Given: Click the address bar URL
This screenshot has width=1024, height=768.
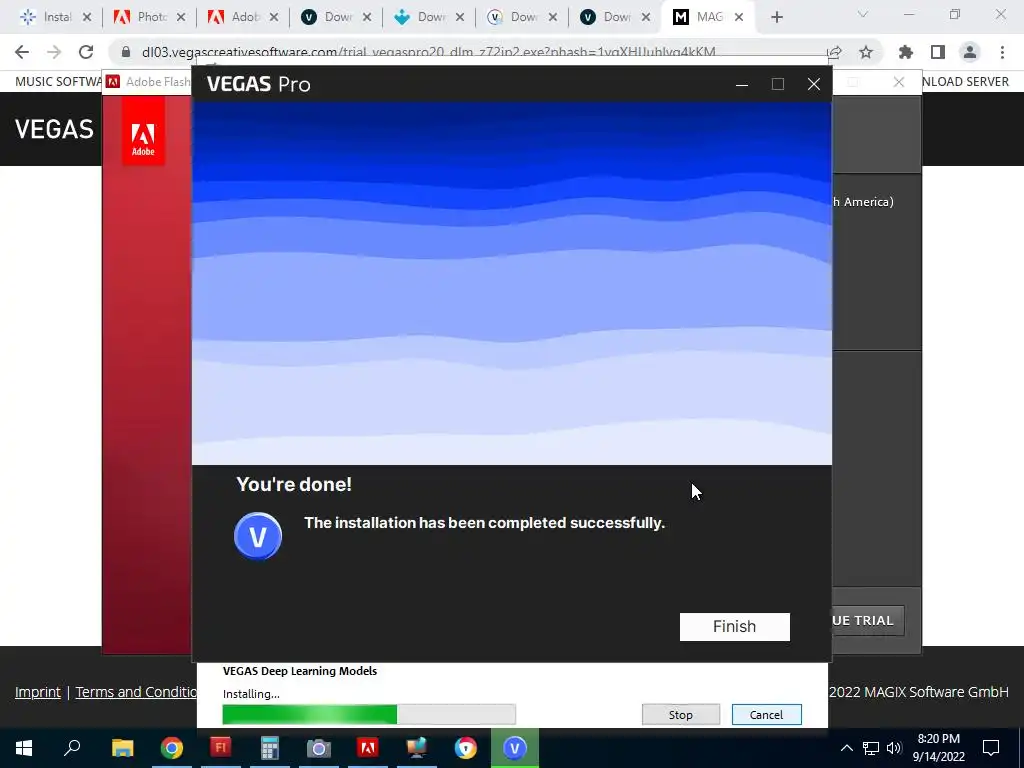Looking at the screenshot, I should tap(428, 52).
